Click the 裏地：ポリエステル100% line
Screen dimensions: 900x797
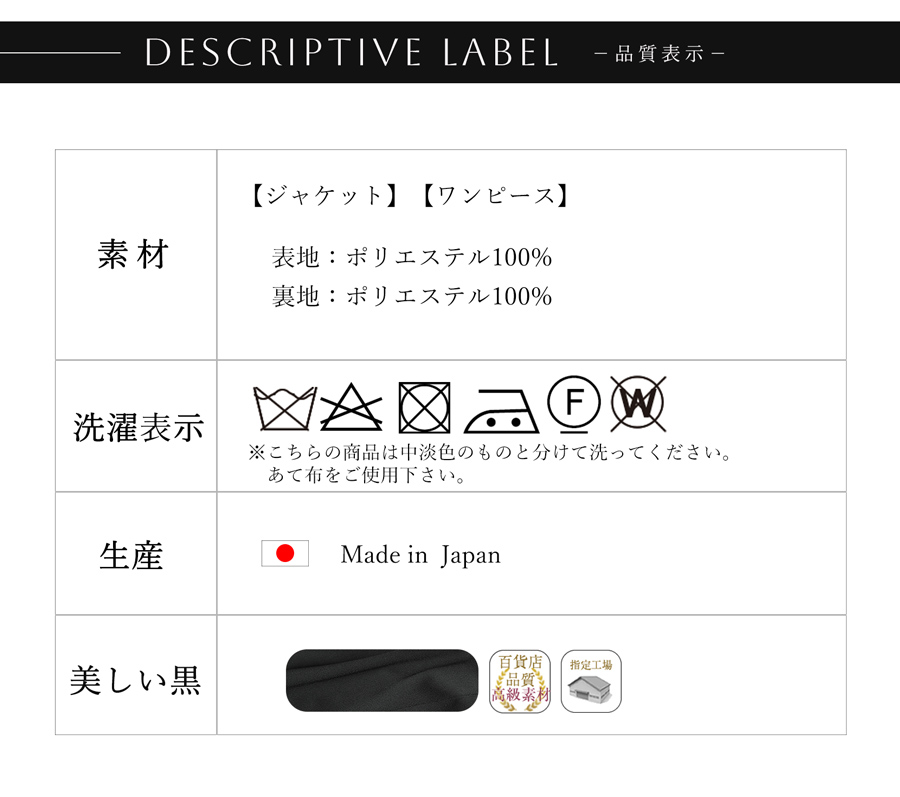[x=412, y=296]
